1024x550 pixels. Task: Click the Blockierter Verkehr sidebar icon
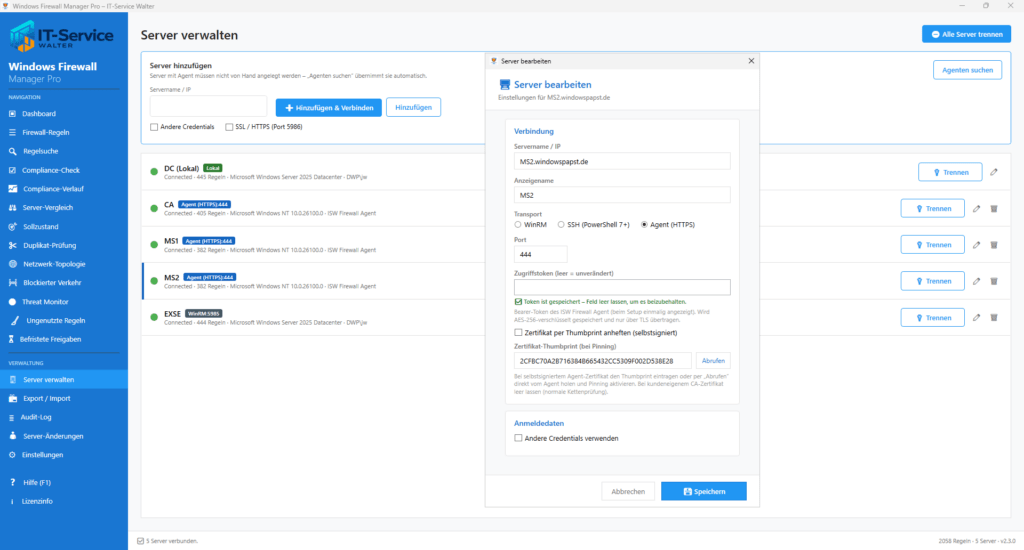(12, 283)
